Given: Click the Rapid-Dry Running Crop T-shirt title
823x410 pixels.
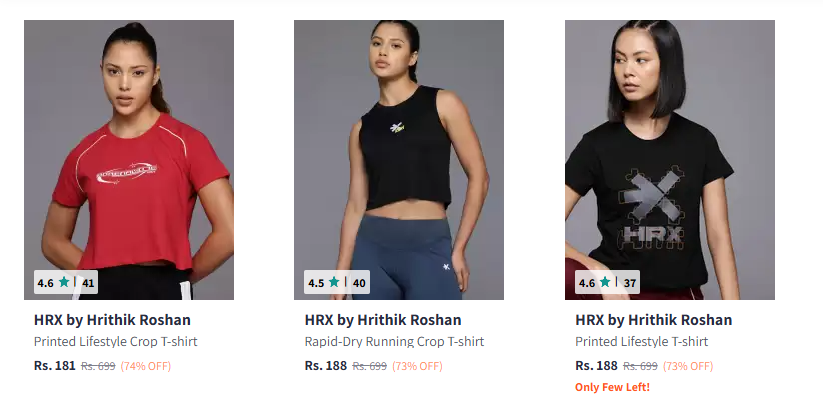Looking at the screenshot, I should pos(394,342).
